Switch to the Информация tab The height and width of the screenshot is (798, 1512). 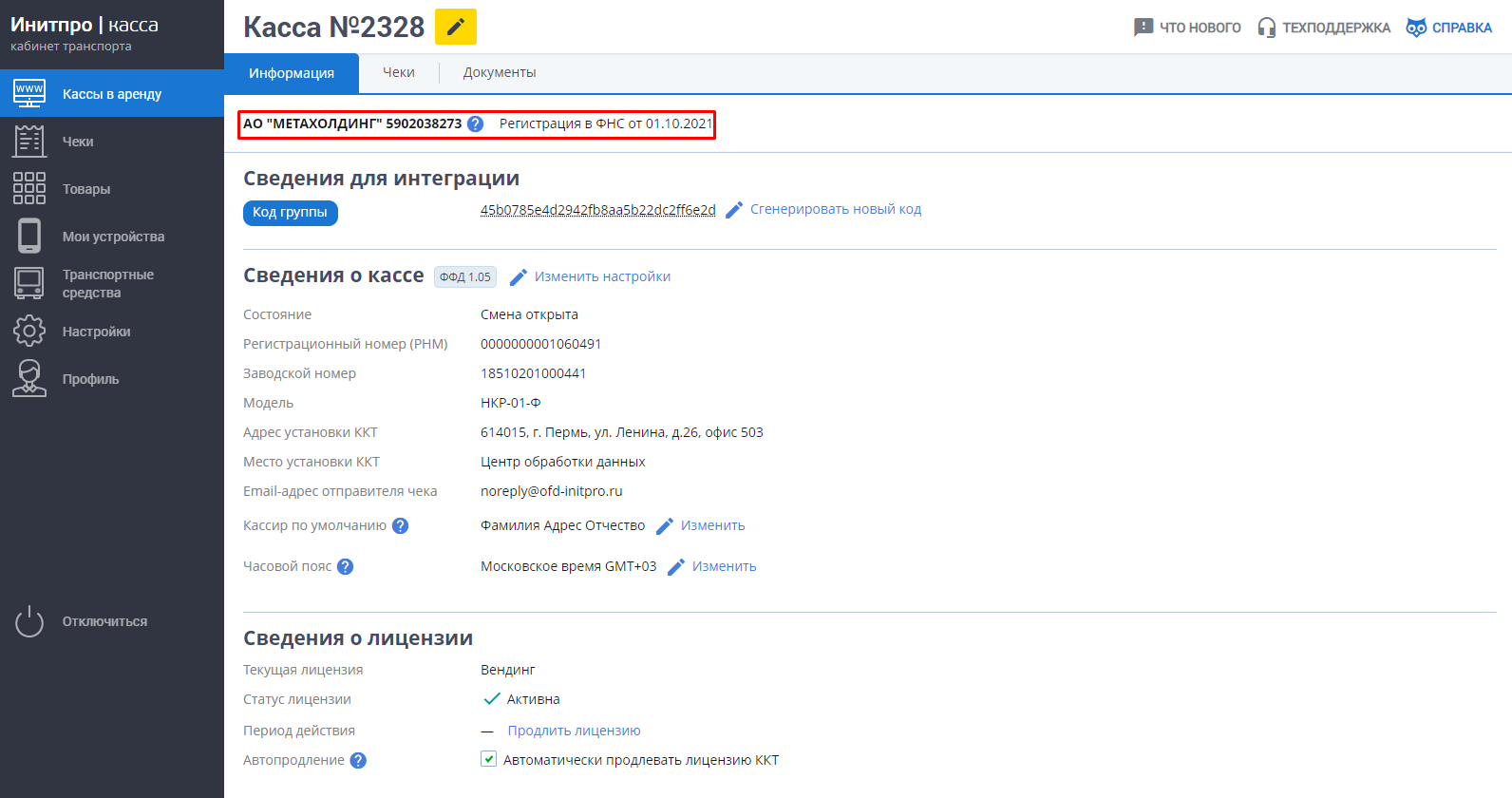click(292, 73)
